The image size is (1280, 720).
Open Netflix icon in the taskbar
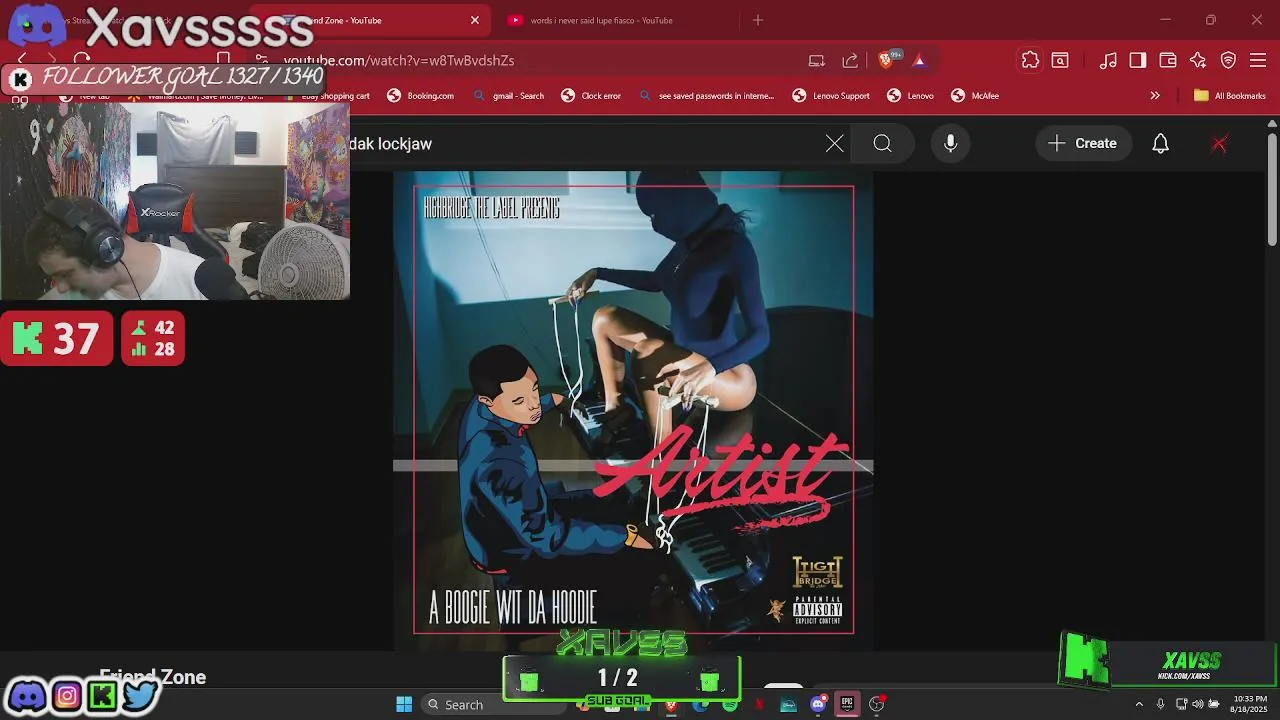pyautogui.click(x=759, y=705)
